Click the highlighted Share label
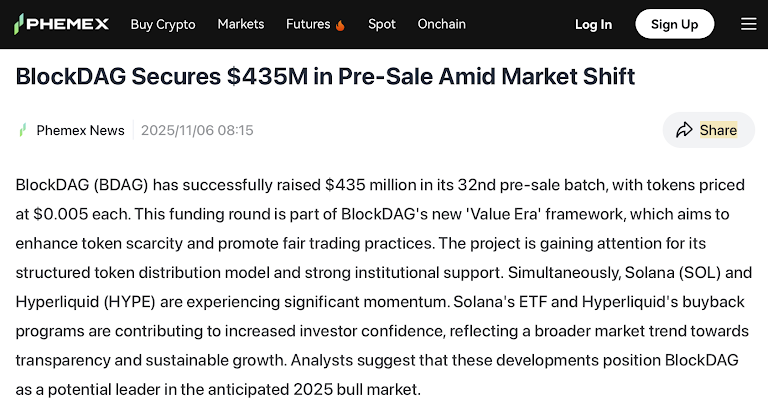The width and height of the screenshot is (768, 415). (718, 130)
